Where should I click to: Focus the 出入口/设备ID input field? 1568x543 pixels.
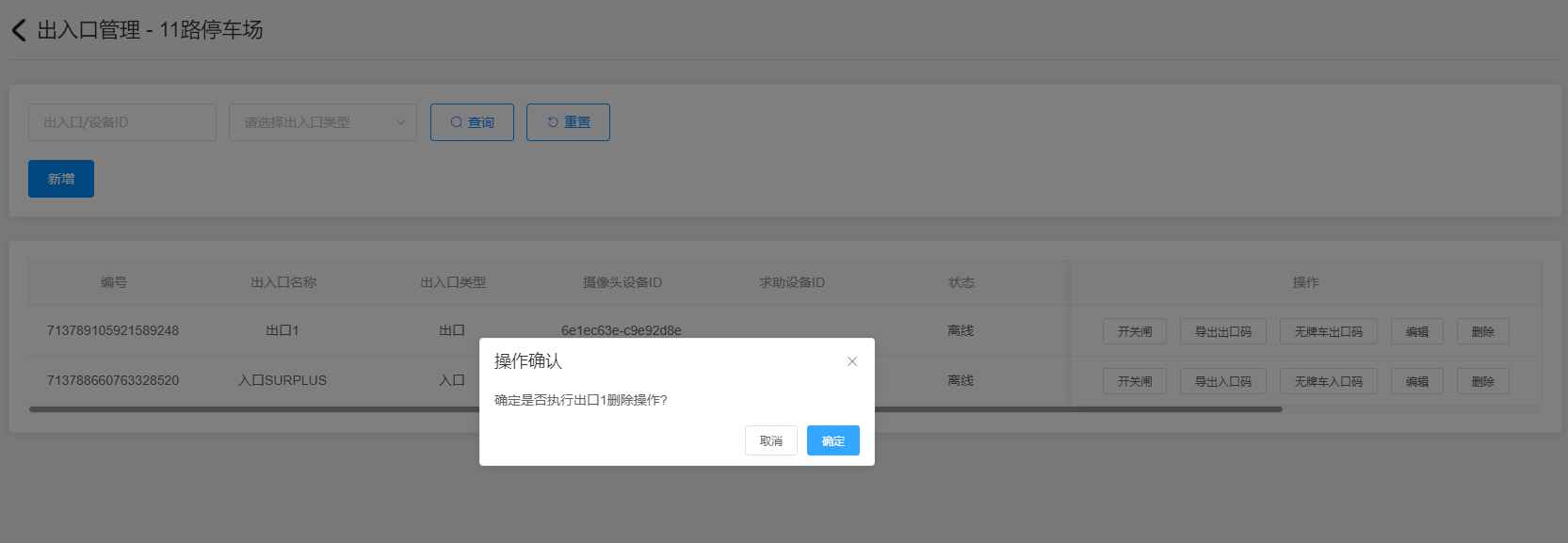coord(122,122)
